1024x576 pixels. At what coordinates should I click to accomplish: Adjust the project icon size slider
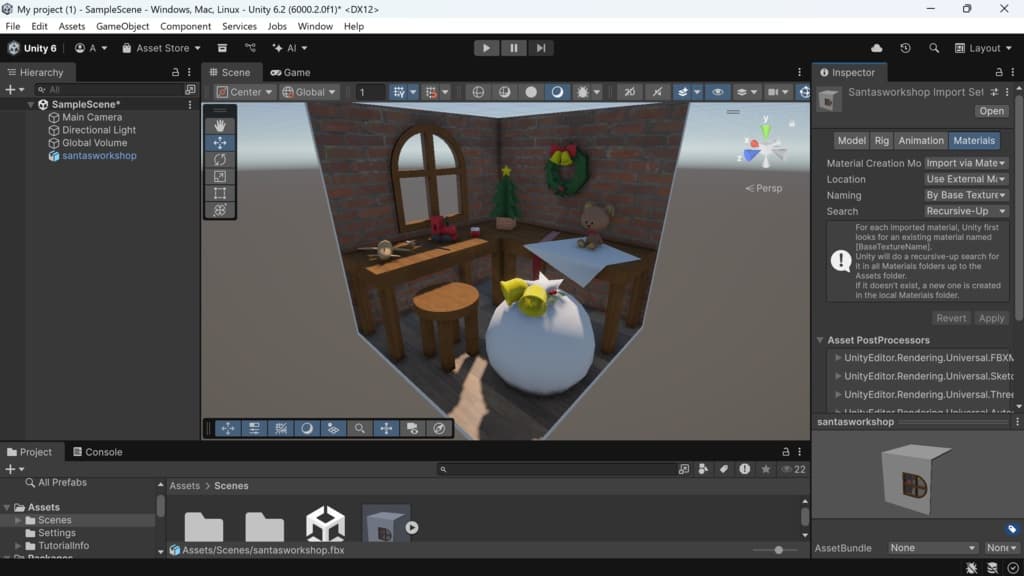[x=778, y=550]
